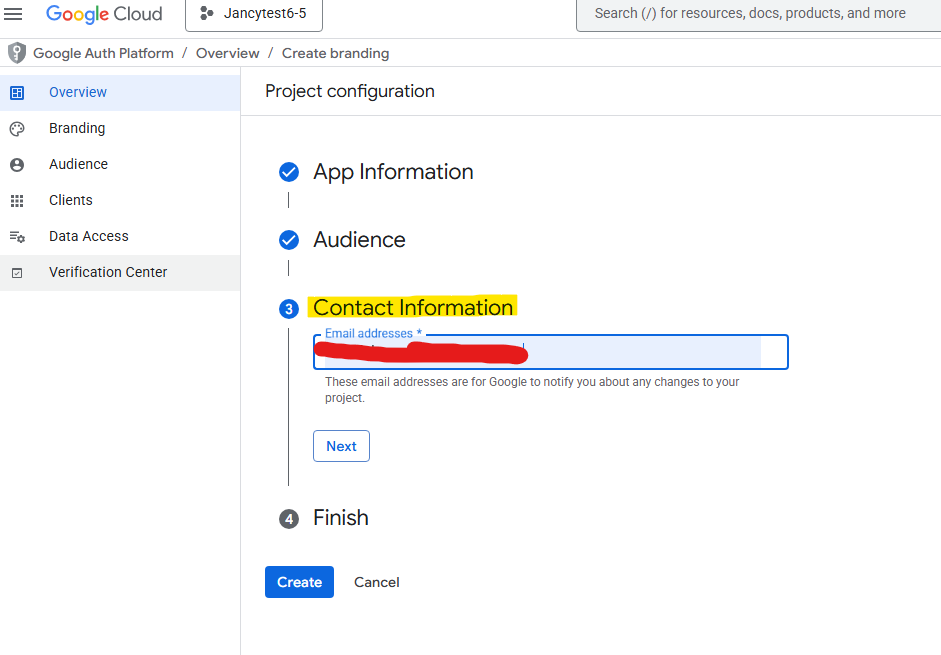Click the step 3 number badge
Viewport: 941px width, 655px height.
[289, 309]
